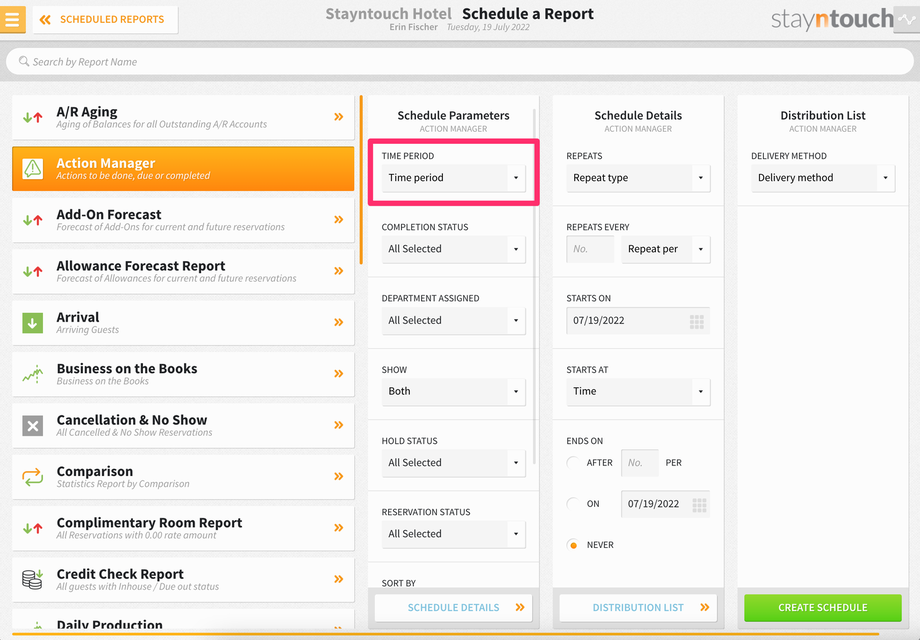
Task: Click the Business on the Books chart icon
Action: pos(33,374)
